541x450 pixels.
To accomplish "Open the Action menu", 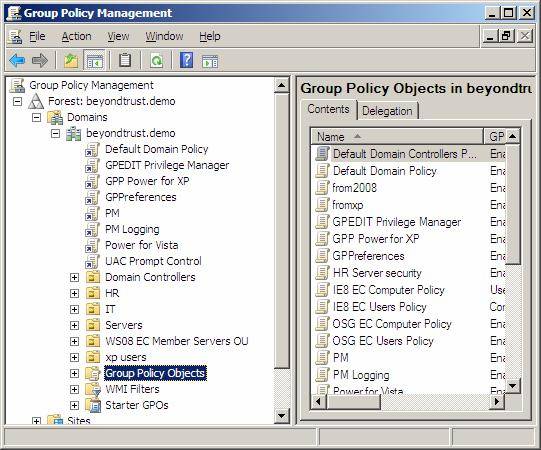I will (x=76, y=36).
